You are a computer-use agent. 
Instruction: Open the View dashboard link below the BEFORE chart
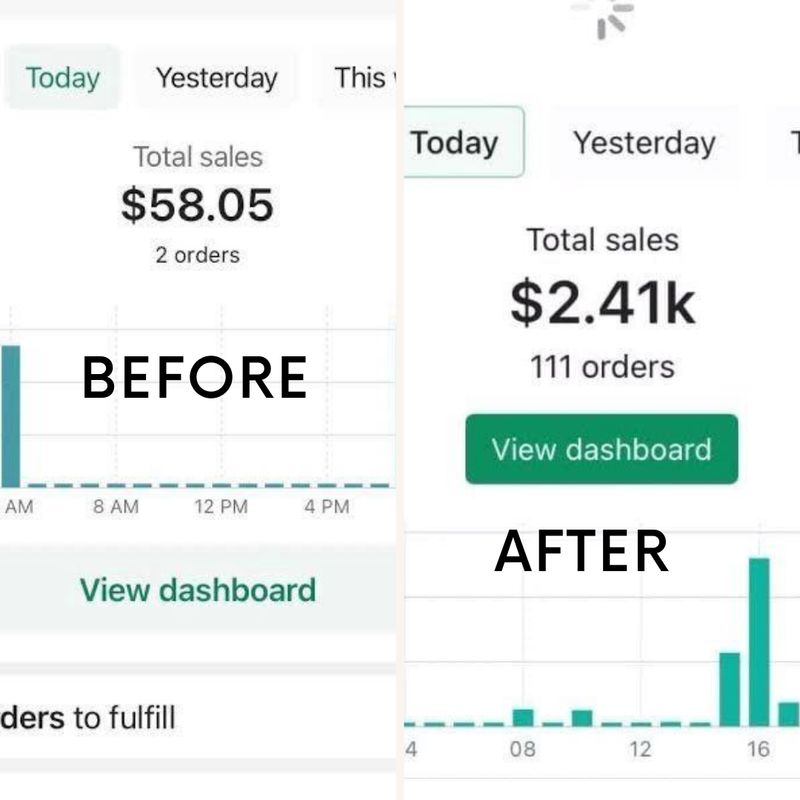198,590
